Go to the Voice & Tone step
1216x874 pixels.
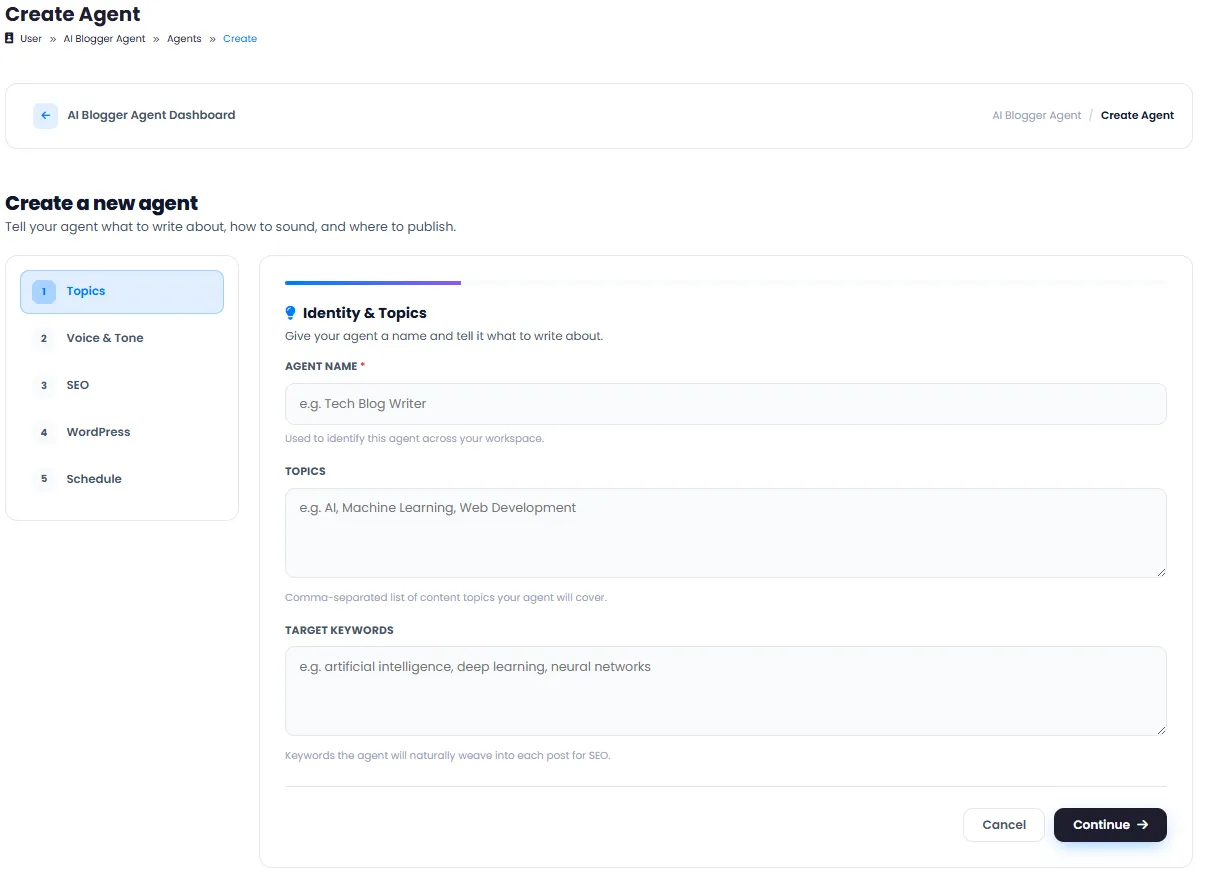click(x=122, y=339)
